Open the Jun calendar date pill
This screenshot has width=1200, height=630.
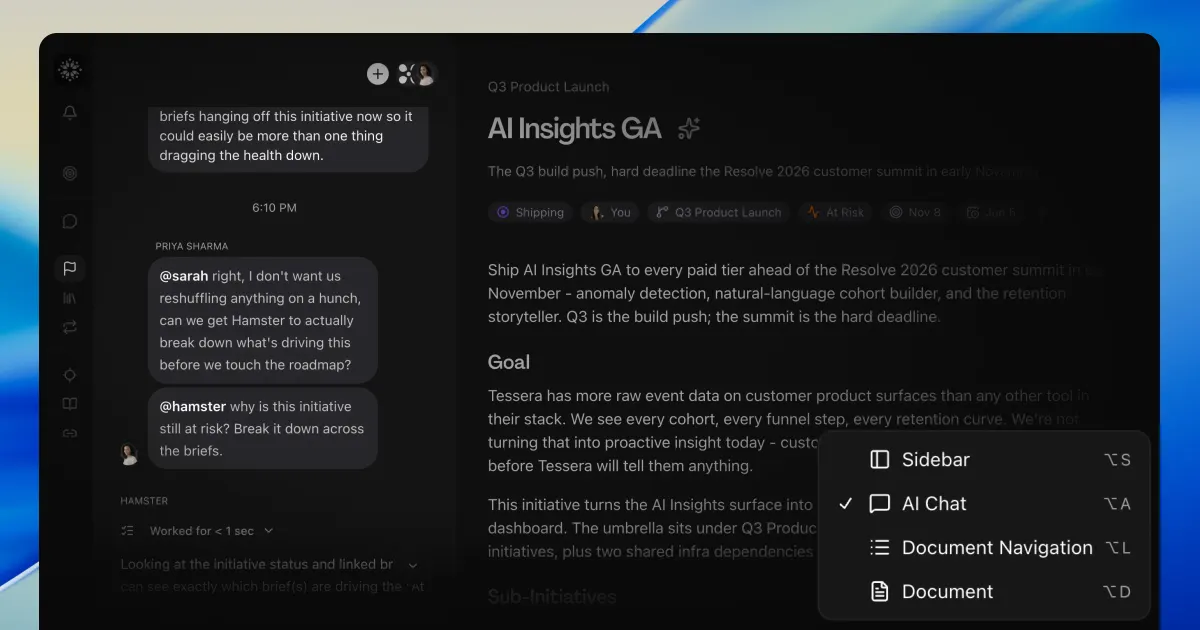point(990,212)
